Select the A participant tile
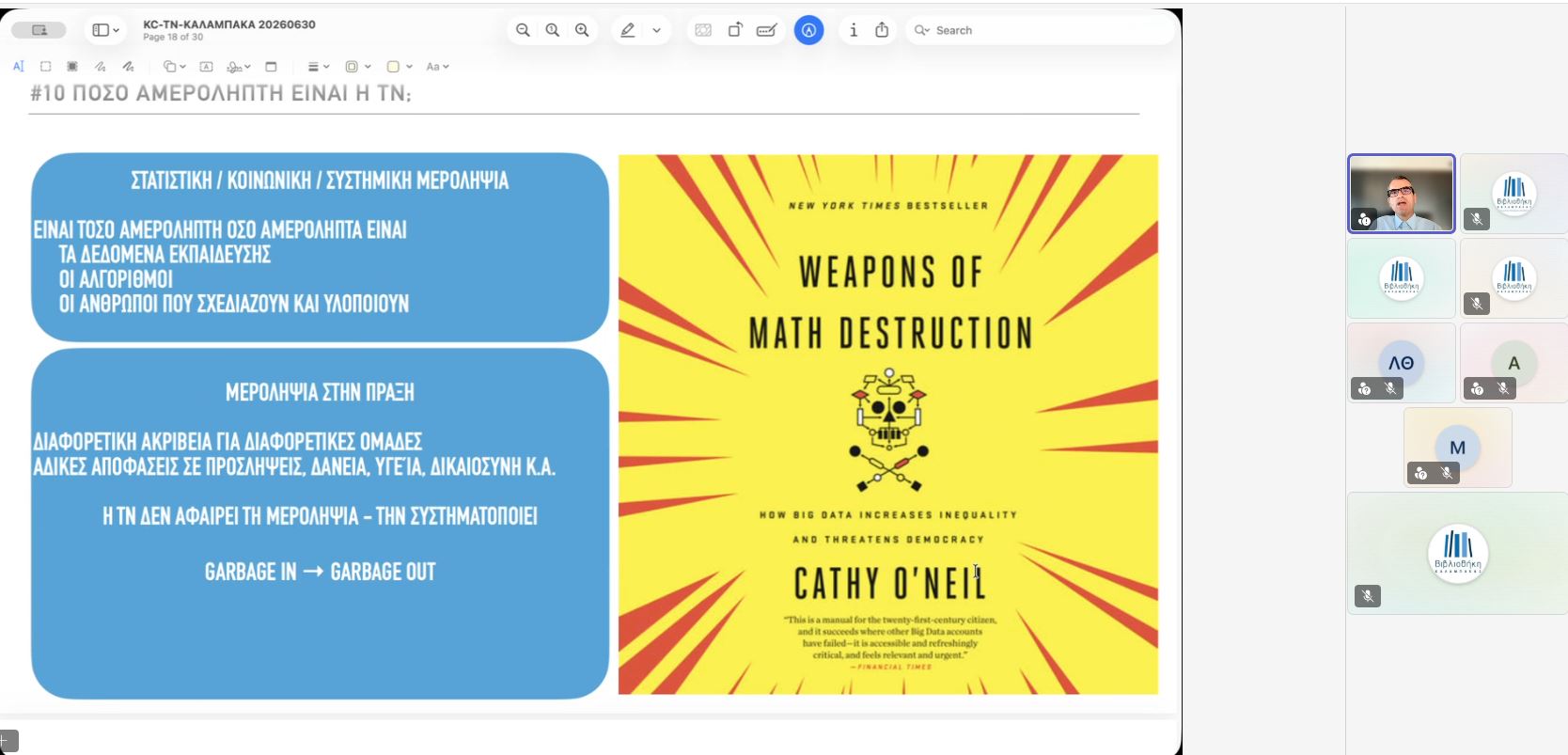This screenshot has width=1568, height=755. [x=1513, y=363]
